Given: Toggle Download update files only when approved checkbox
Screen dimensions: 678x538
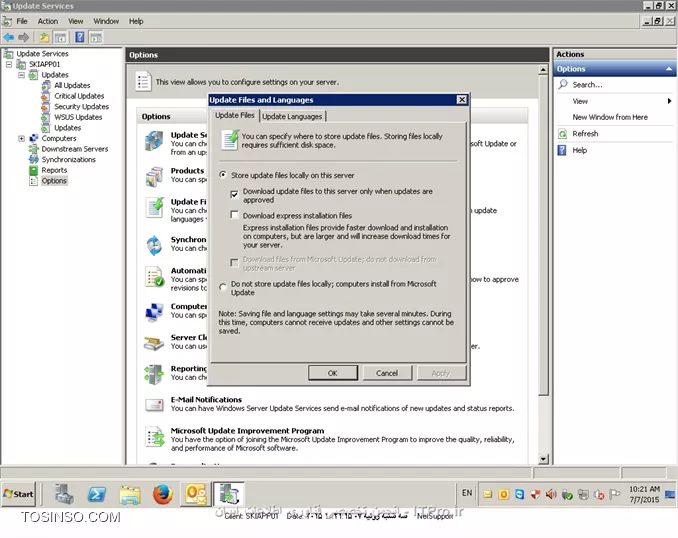Looking at the screenshot, I should (234, 194).
